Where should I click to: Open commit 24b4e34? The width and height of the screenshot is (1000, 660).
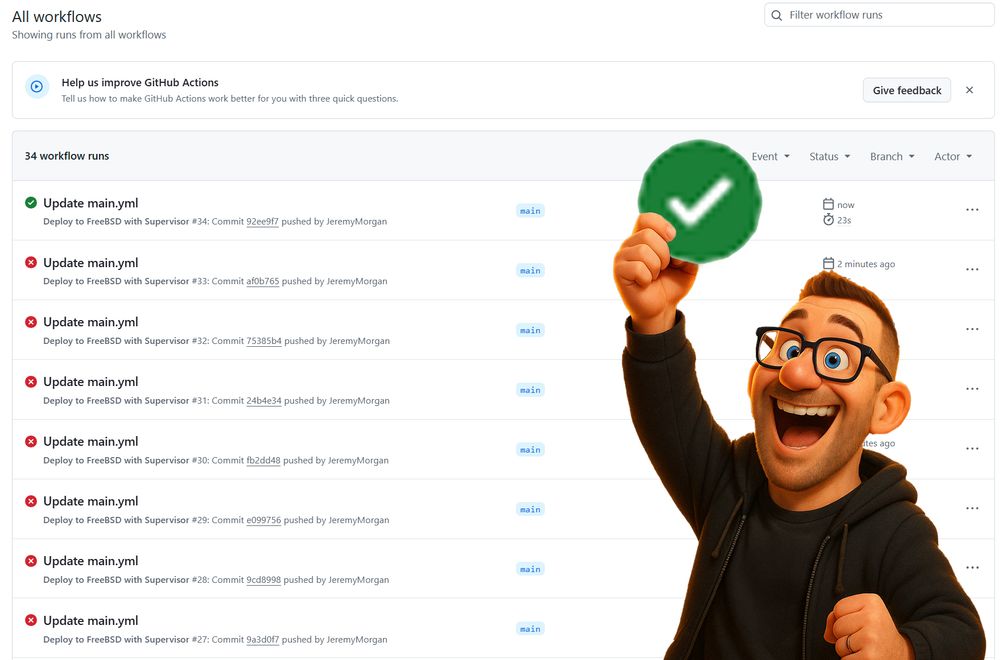coord(264,400)
